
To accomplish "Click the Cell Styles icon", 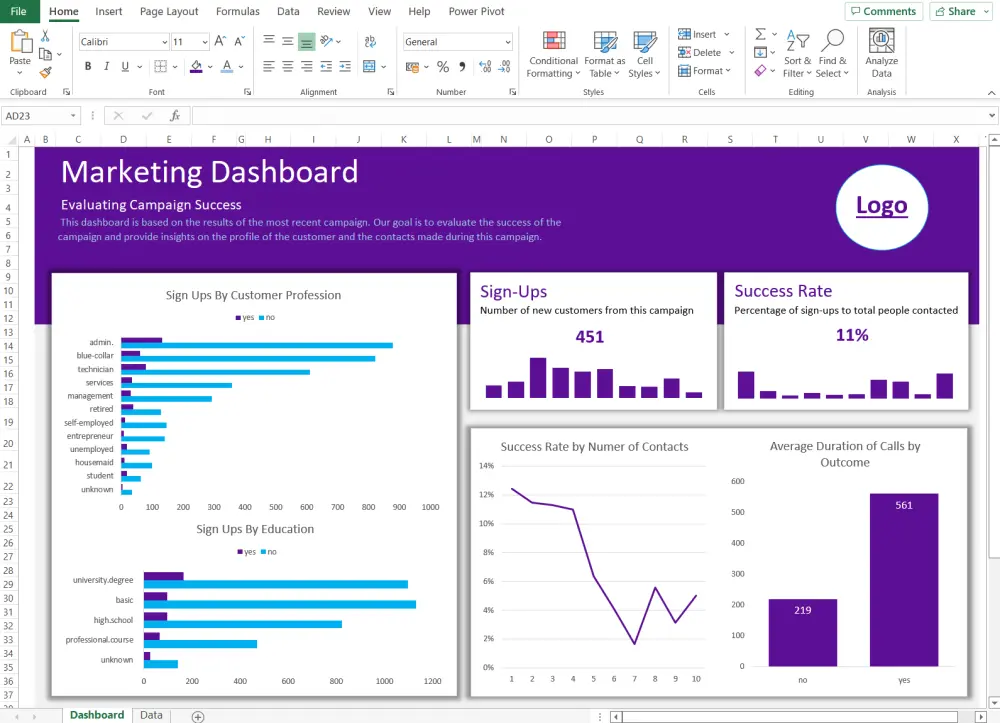I will [645, 54].
